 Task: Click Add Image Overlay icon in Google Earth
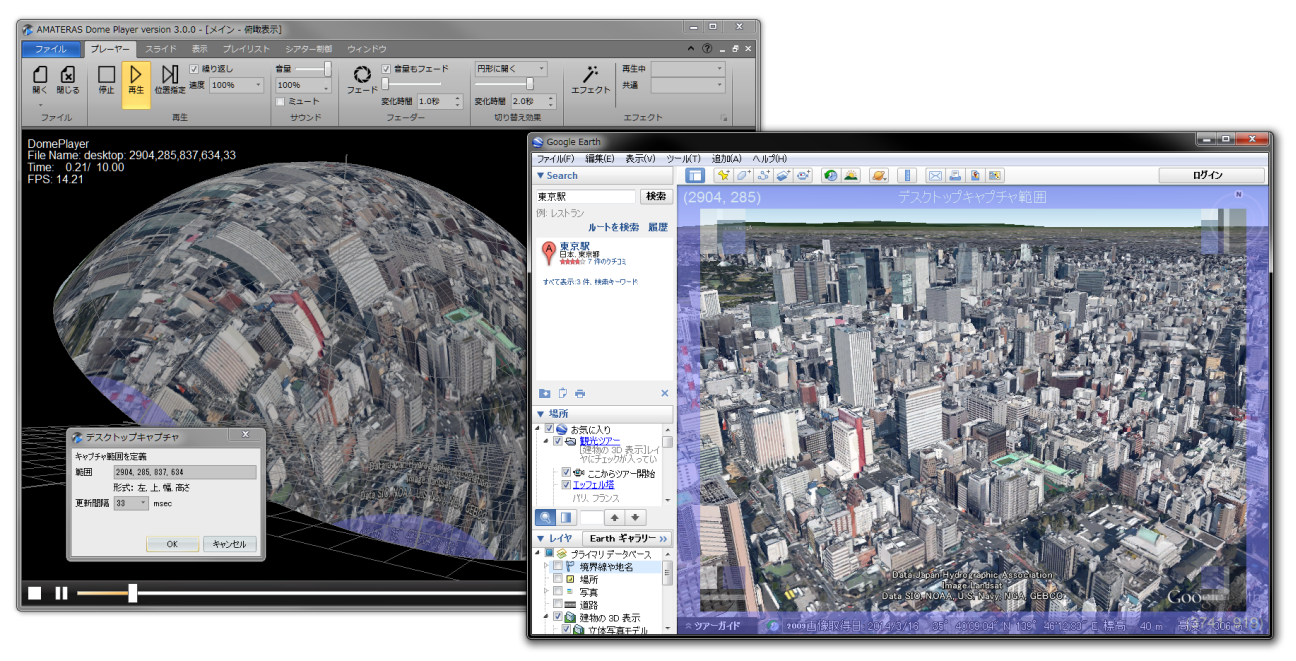pyautogui.click(x=784, y=175)
